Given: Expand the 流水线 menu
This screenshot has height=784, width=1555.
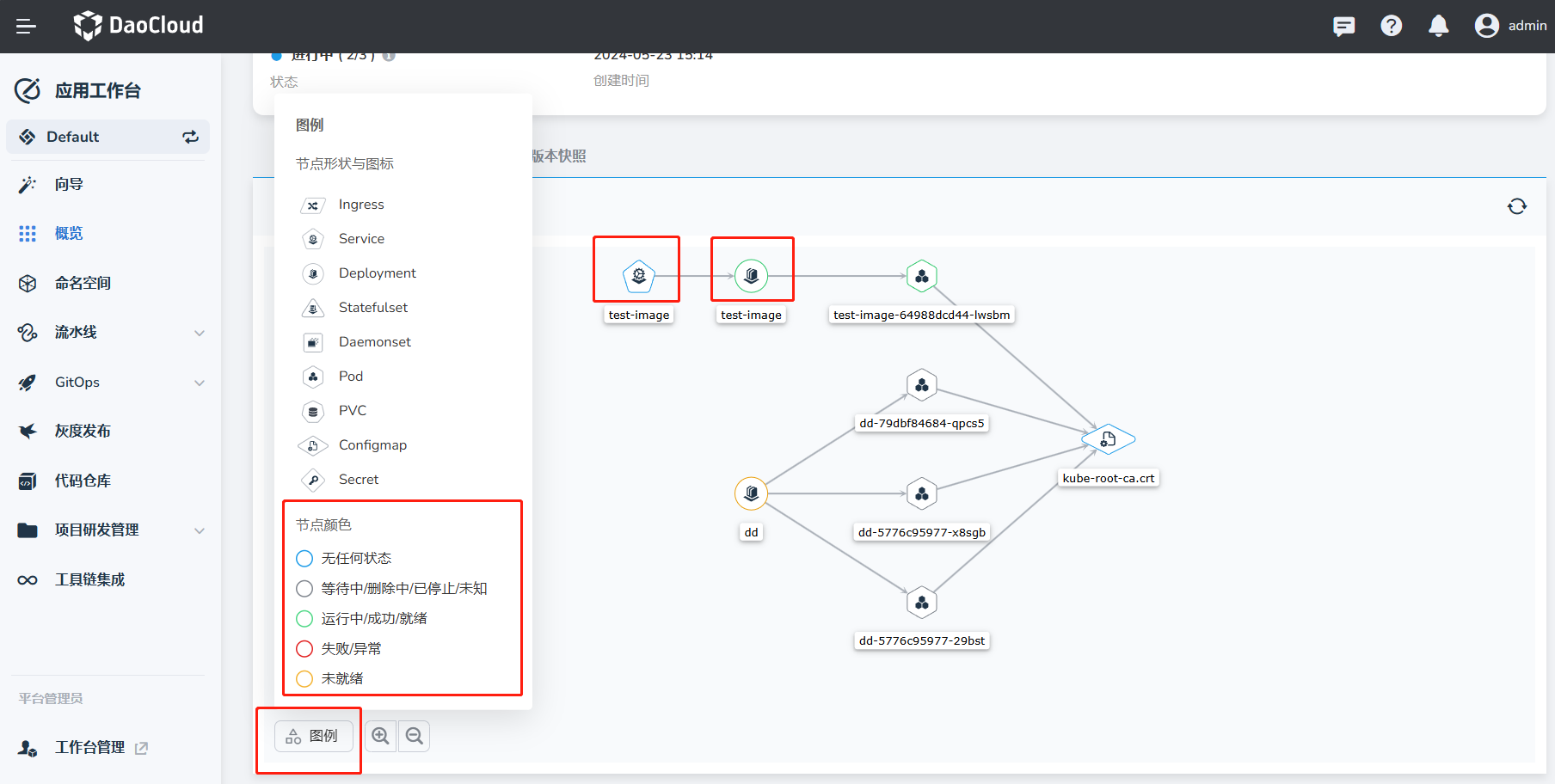Looking at the screenshot, I should click(x=199, y=333).
